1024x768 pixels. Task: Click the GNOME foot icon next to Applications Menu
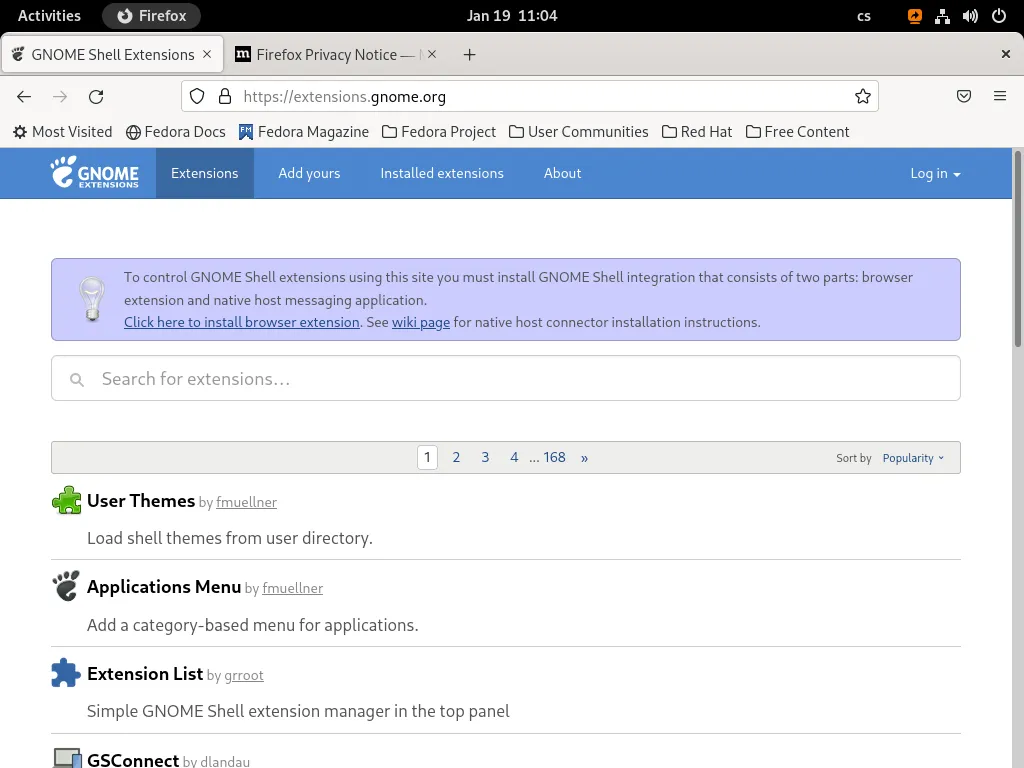65,586
